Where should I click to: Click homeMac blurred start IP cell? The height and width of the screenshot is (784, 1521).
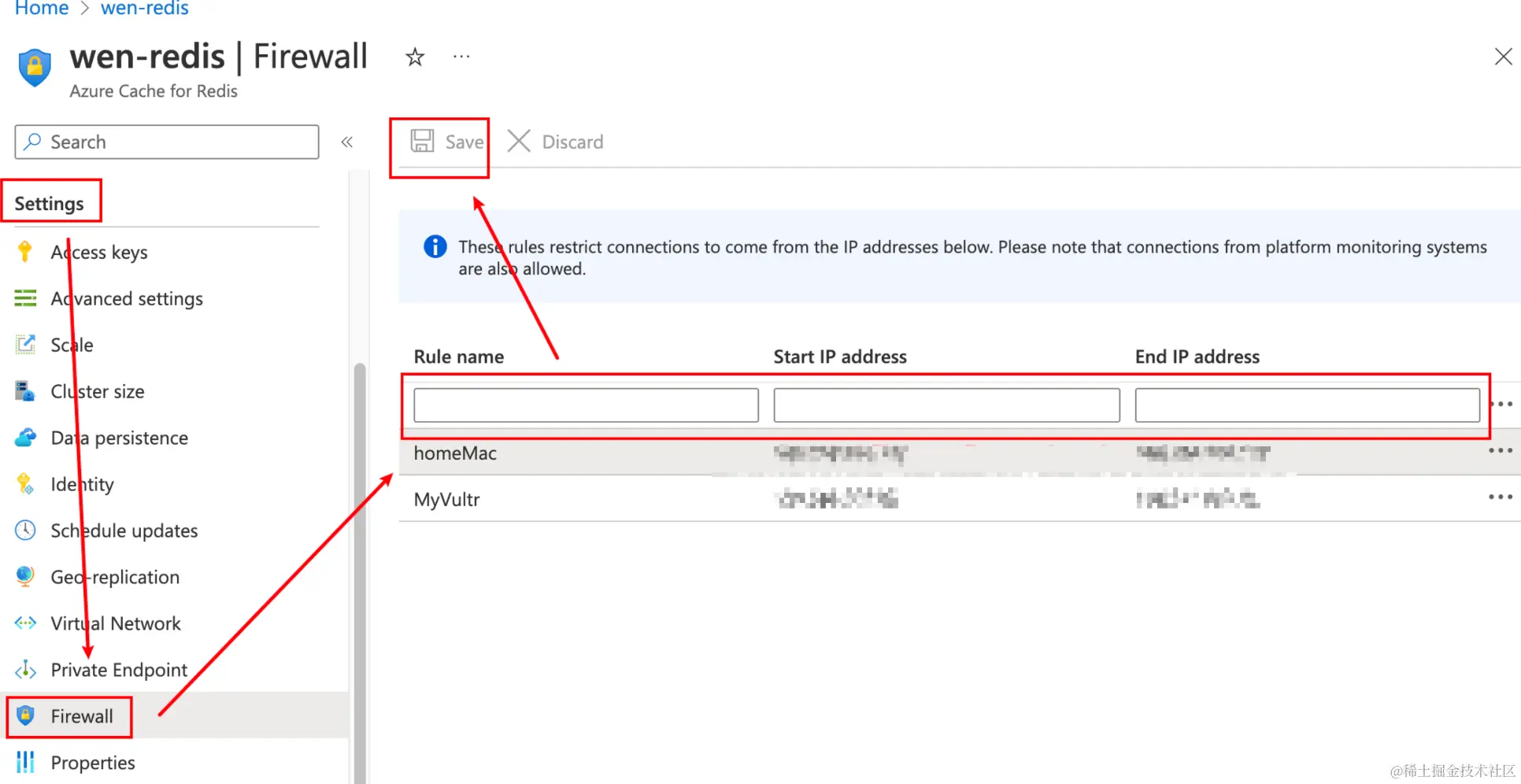[841, 453]
